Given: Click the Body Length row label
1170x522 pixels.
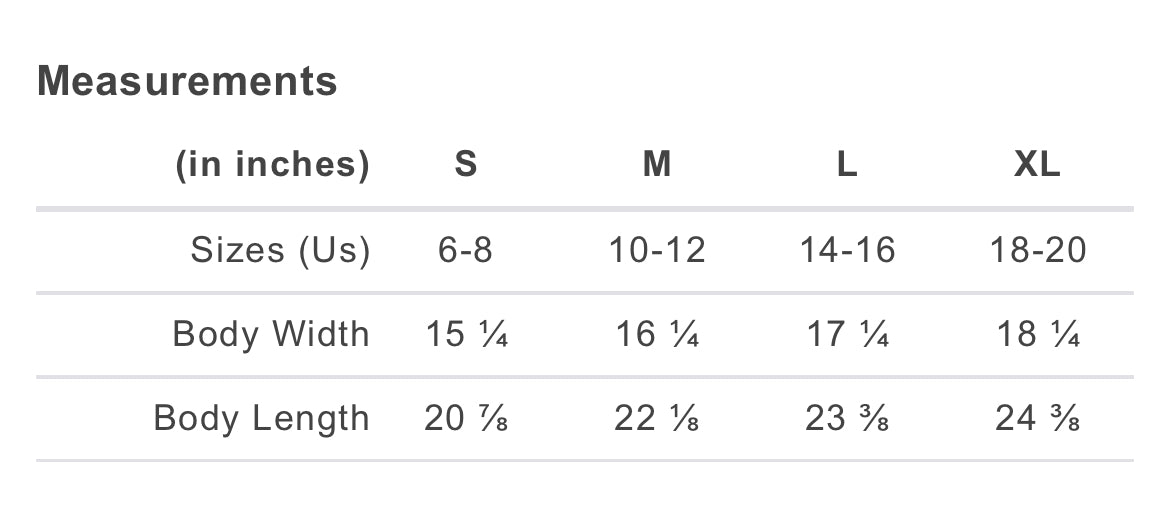Looking at the screenshot, I should [261, 418].
